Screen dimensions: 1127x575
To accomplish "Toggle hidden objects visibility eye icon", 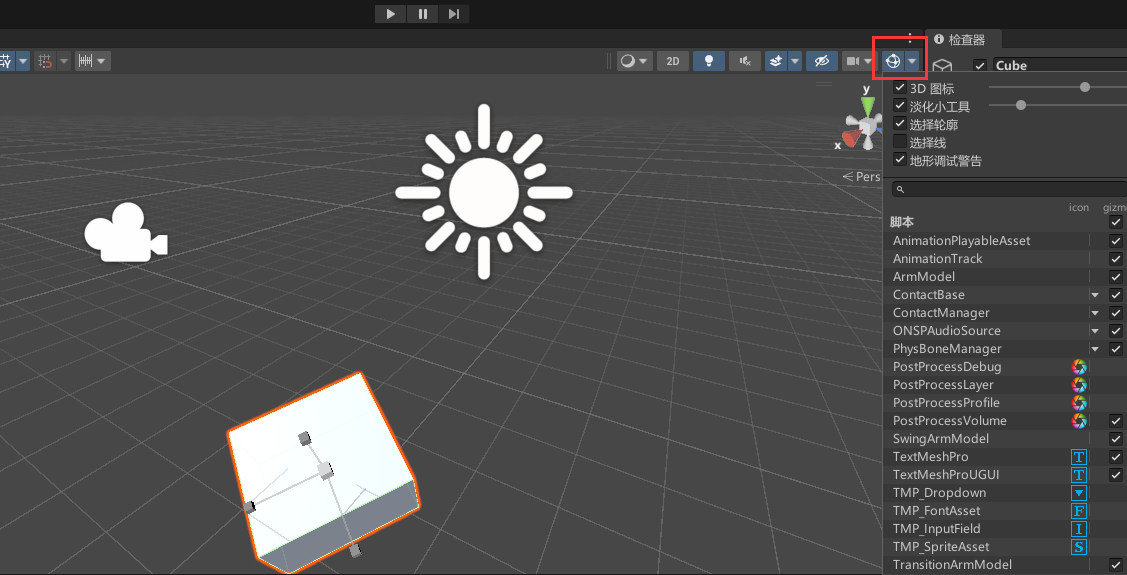I will tap(822, 61).
